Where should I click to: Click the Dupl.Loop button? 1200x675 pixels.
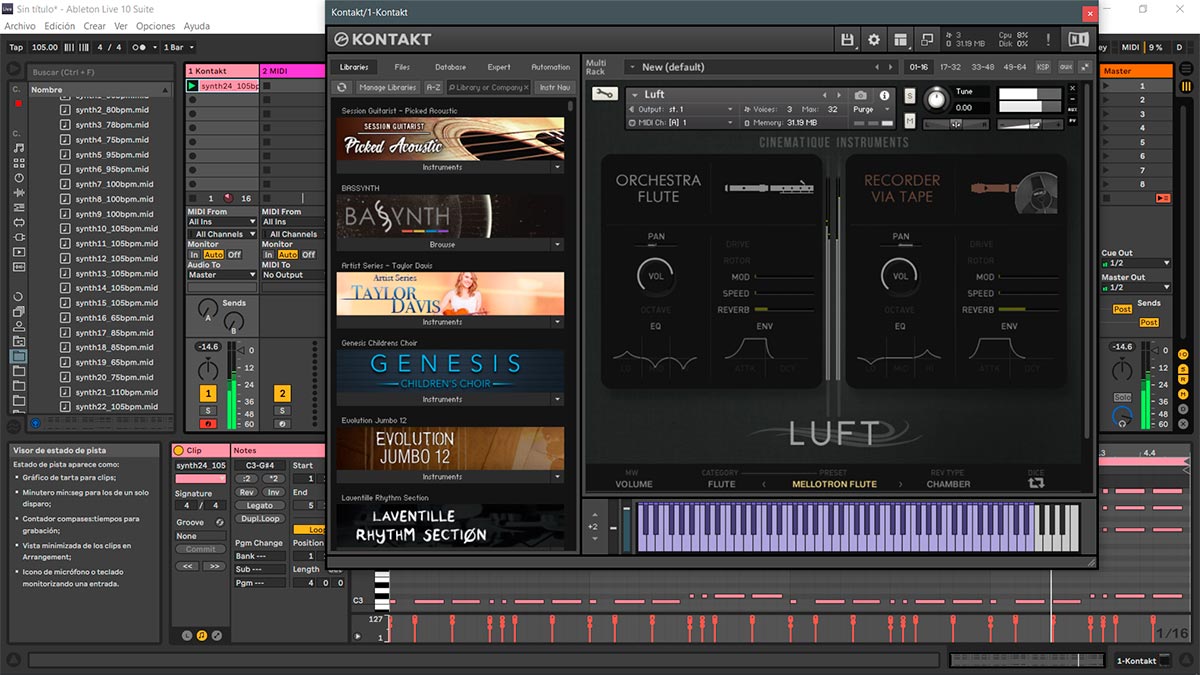click(x=259, y=519)
